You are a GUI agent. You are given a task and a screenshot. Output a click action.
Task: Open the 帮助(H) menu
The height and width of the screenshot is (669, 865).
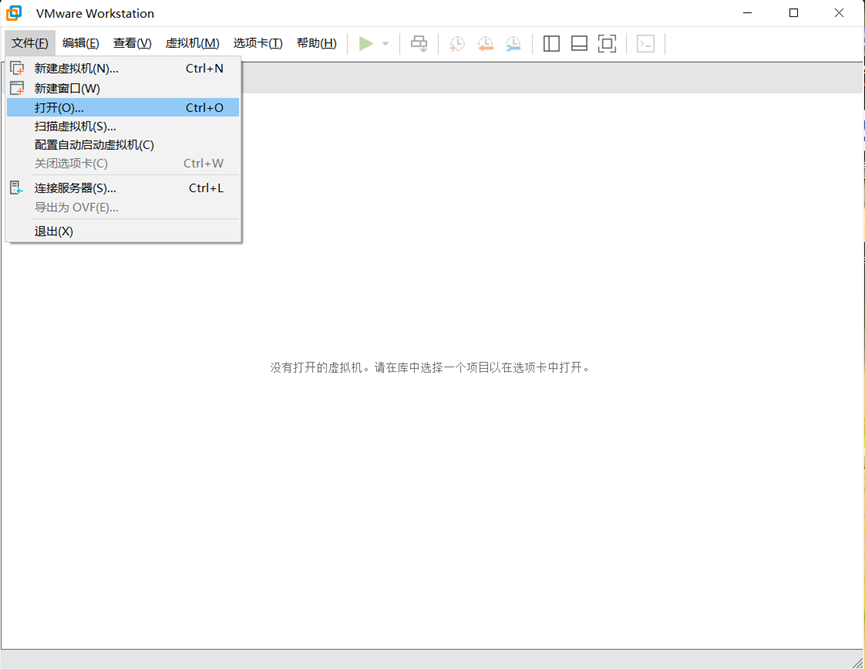(x=317, y=43)
